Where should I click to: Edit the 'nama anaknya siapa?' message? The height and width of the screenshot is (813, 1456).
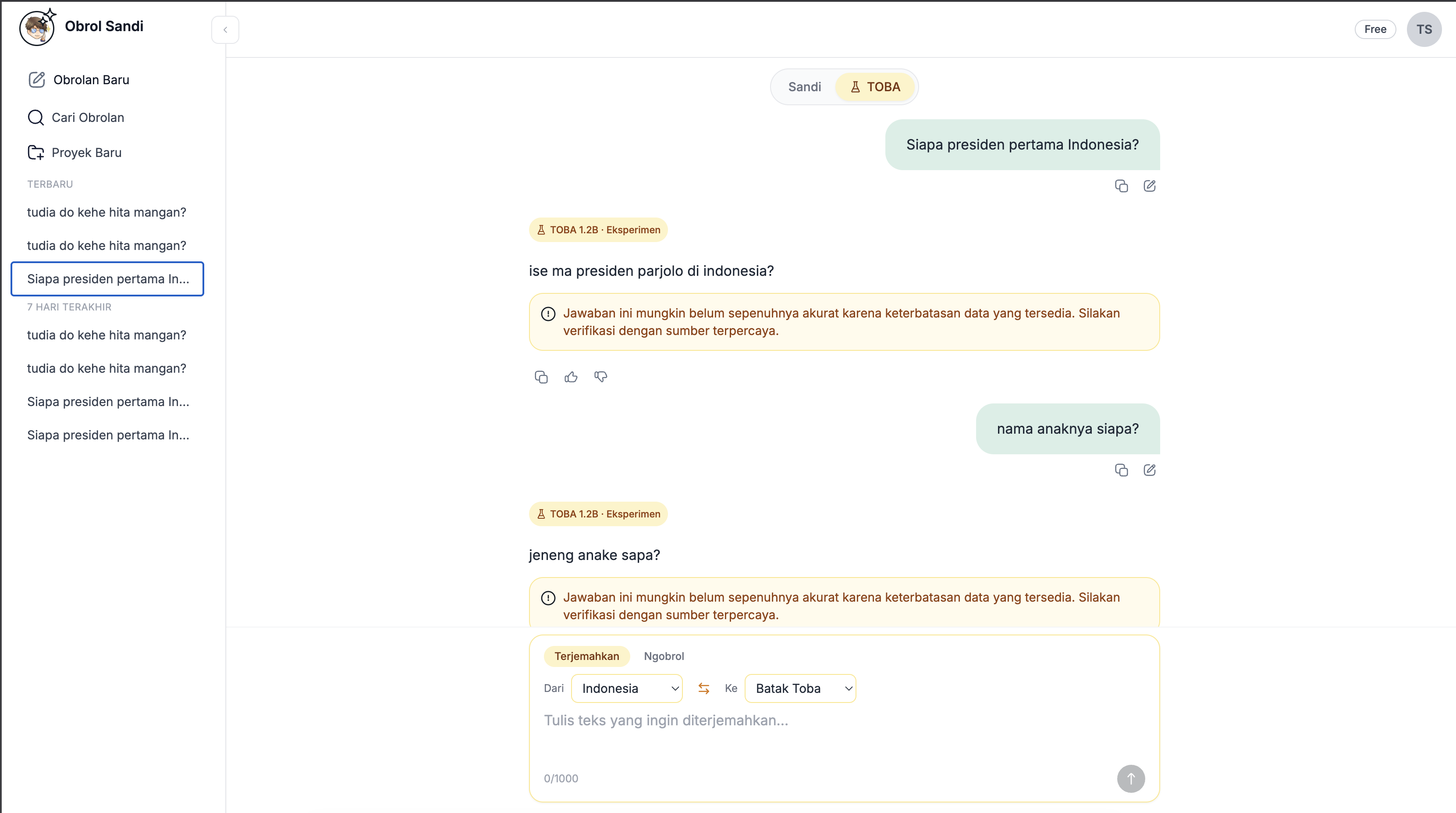click(1150, 470)
